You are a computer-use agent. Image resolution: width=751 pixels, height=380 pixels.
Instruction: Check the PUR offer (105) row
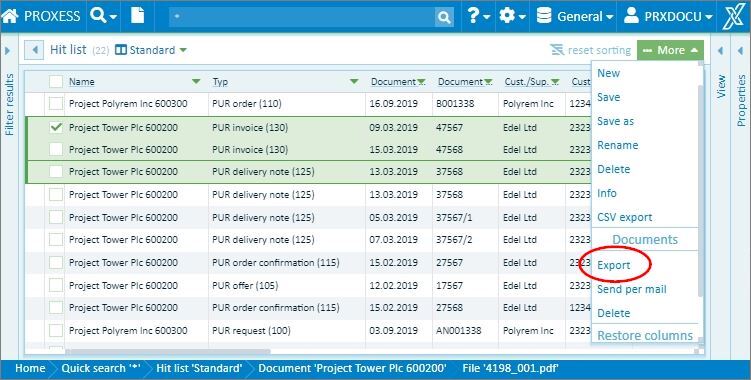[x=56, y=286]
